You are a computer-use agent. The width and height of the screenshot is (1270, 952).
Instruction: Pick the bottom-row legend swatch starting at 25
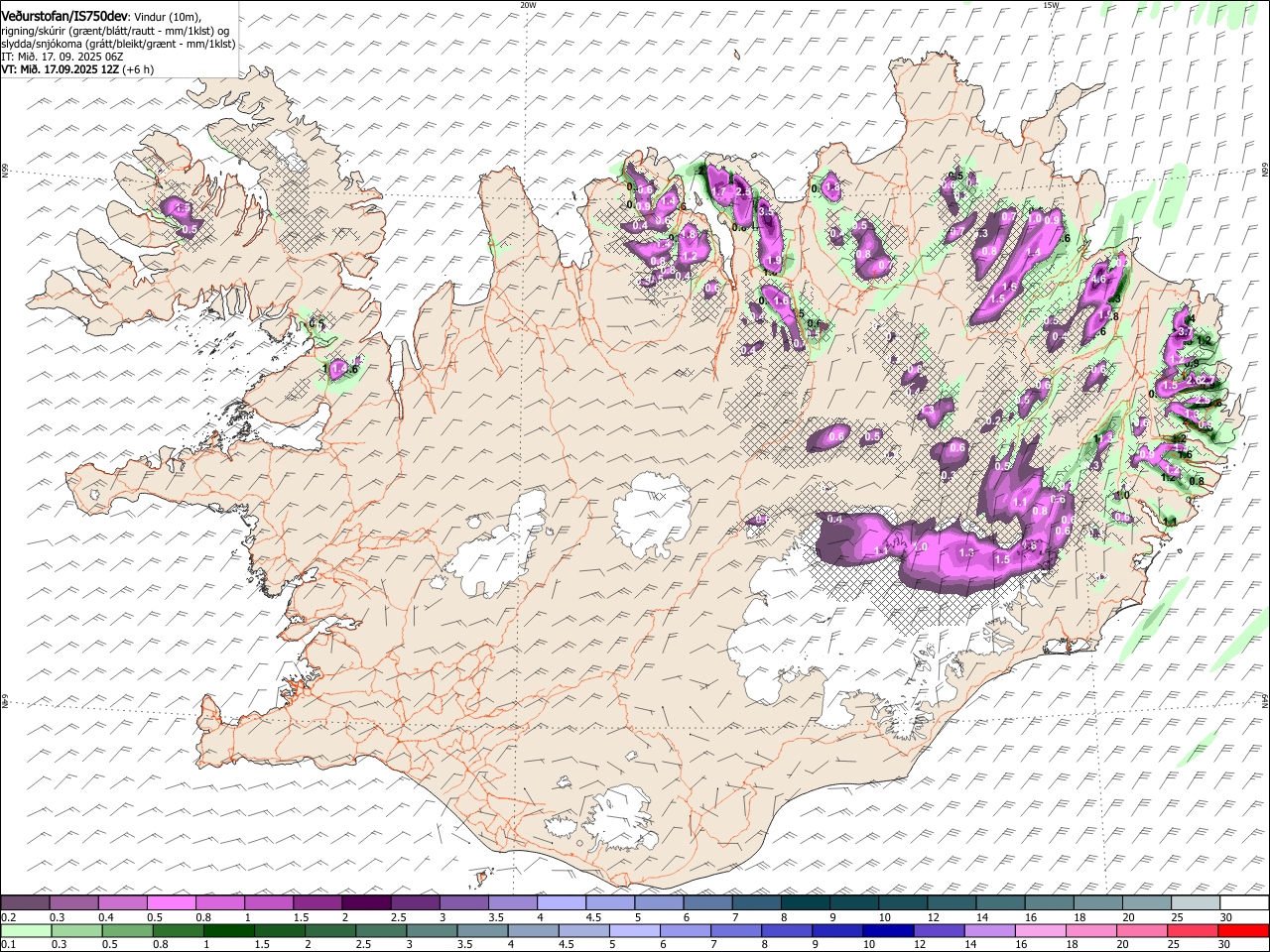click(1194, 931)
